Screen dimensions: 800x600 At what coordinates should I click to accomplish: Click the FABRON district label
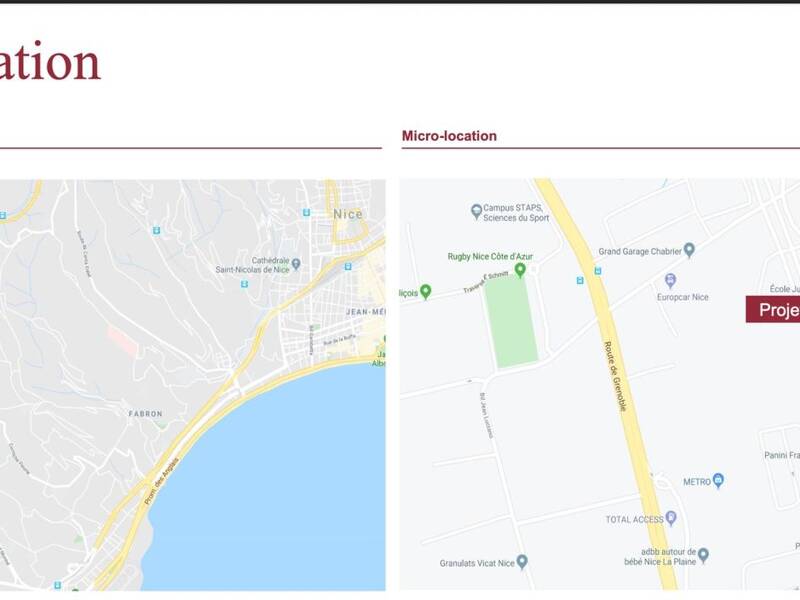coord(145,414)
